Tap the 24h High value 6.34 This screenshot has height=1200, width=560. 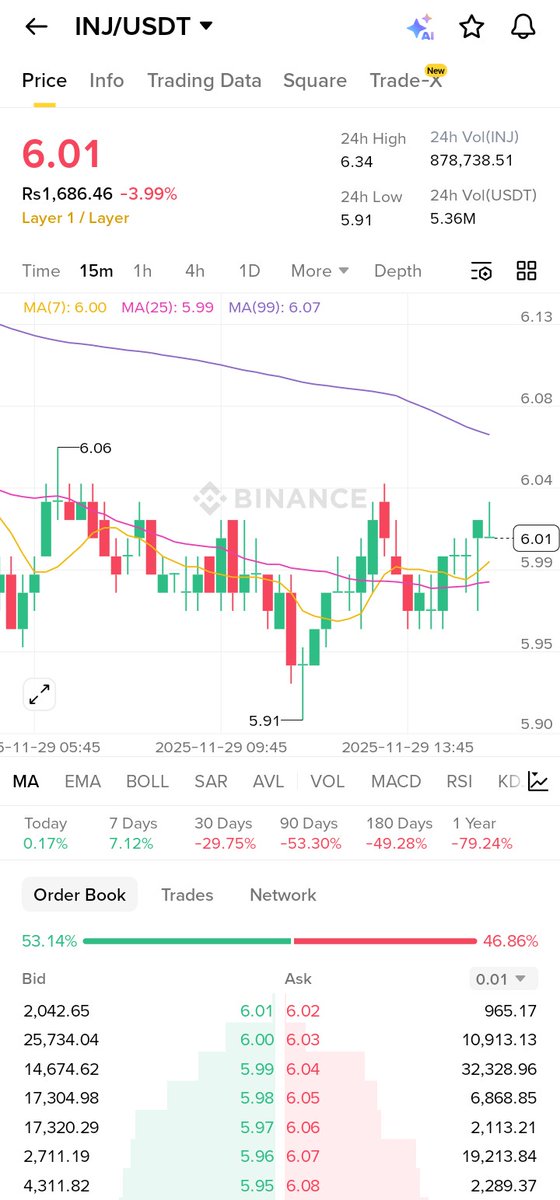[356, 162]
